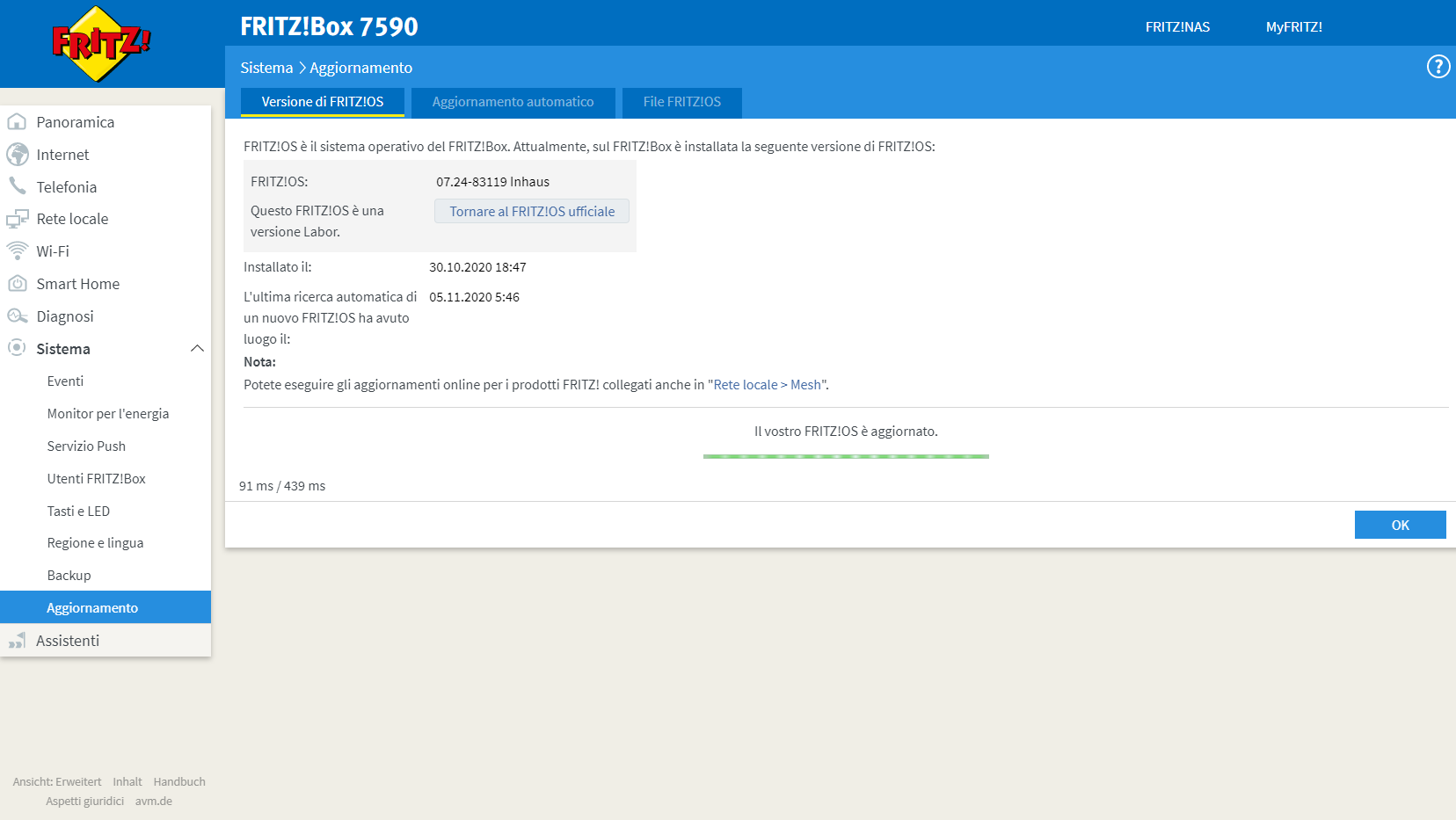The image size is (1456, 820).
Task: Click the Diagnosi icon
Action: pos(17,316)
